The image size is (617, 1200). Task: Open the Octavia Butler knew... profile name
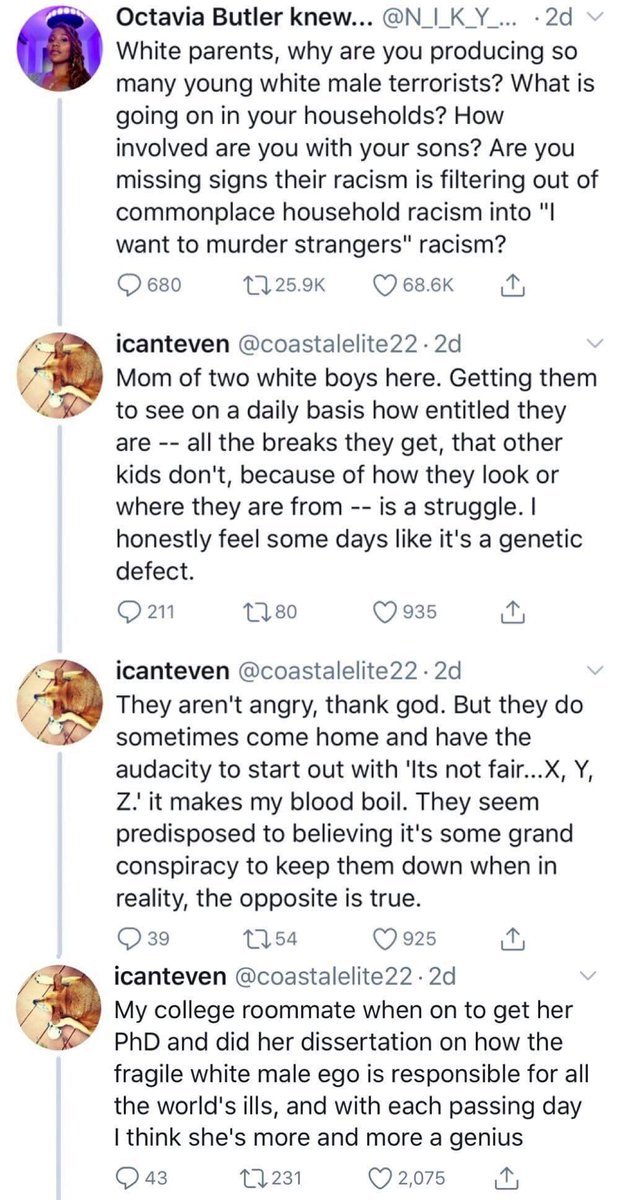tap(223, 16)
